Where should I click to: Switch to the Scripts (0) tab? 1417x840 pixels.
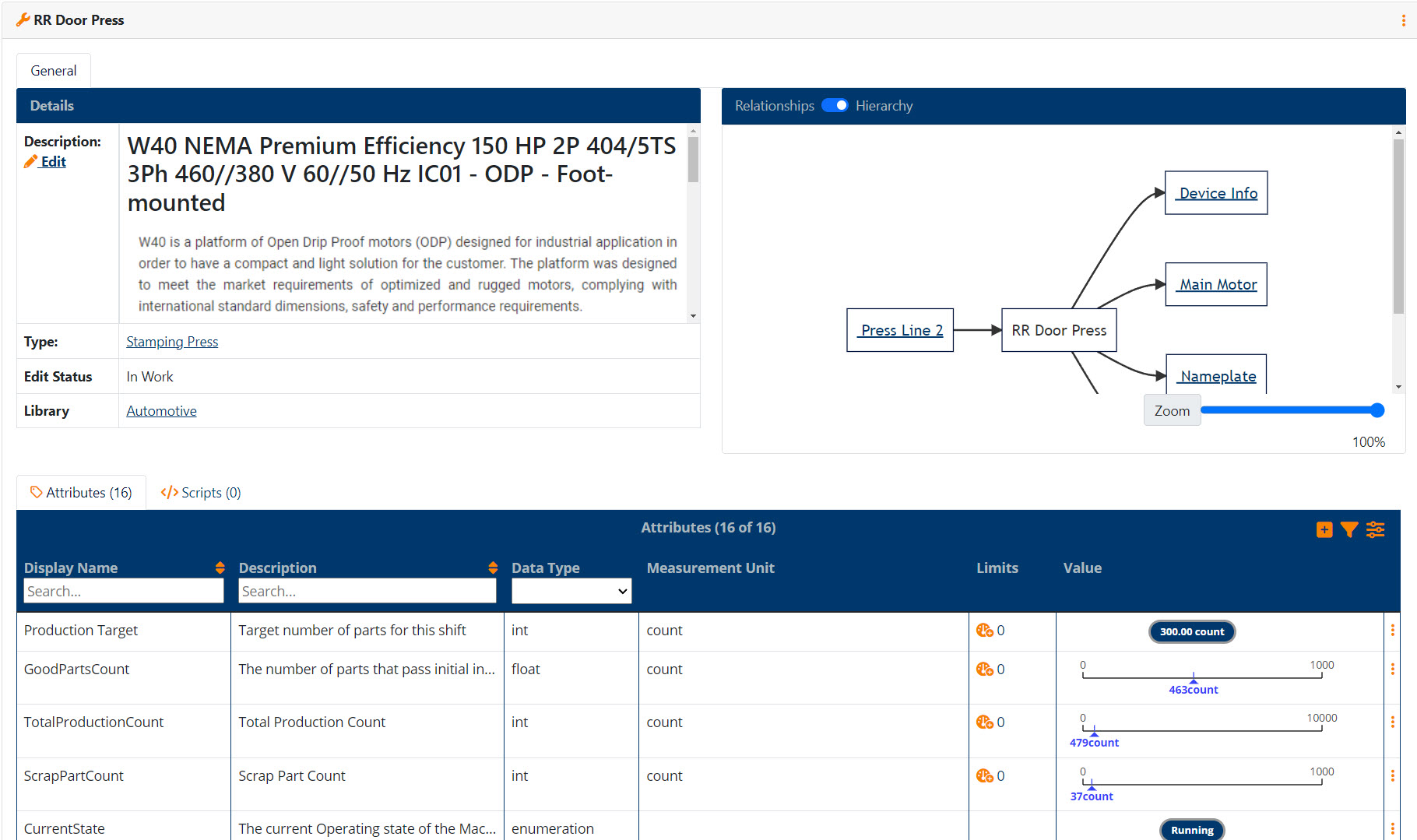(x=201, y=493)
